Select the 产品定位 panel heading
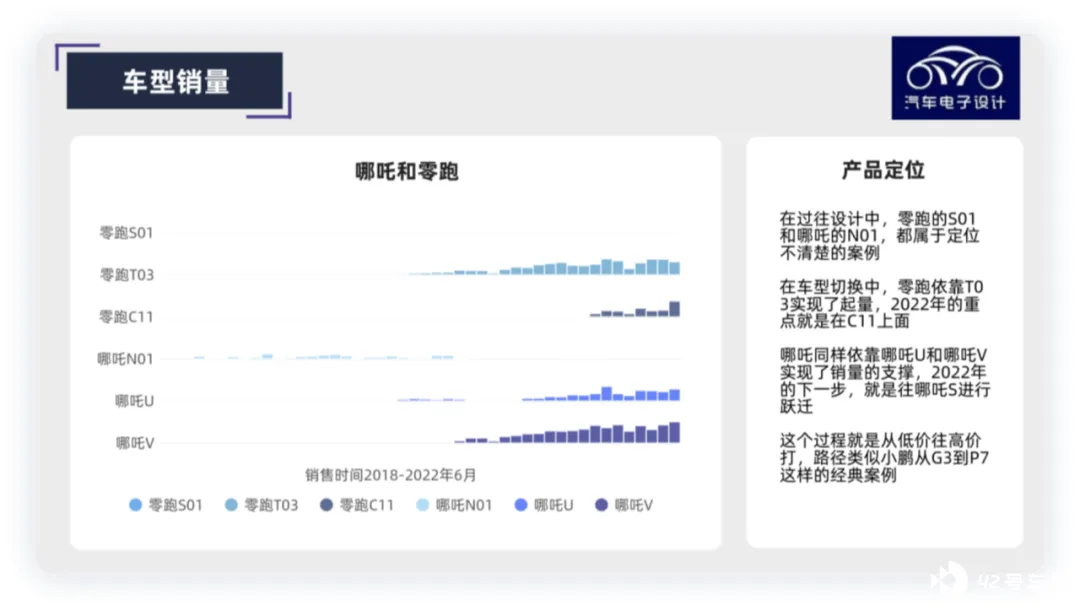Image resolution: width=1080 pixels, height=611 pixels. coord(884,170)
